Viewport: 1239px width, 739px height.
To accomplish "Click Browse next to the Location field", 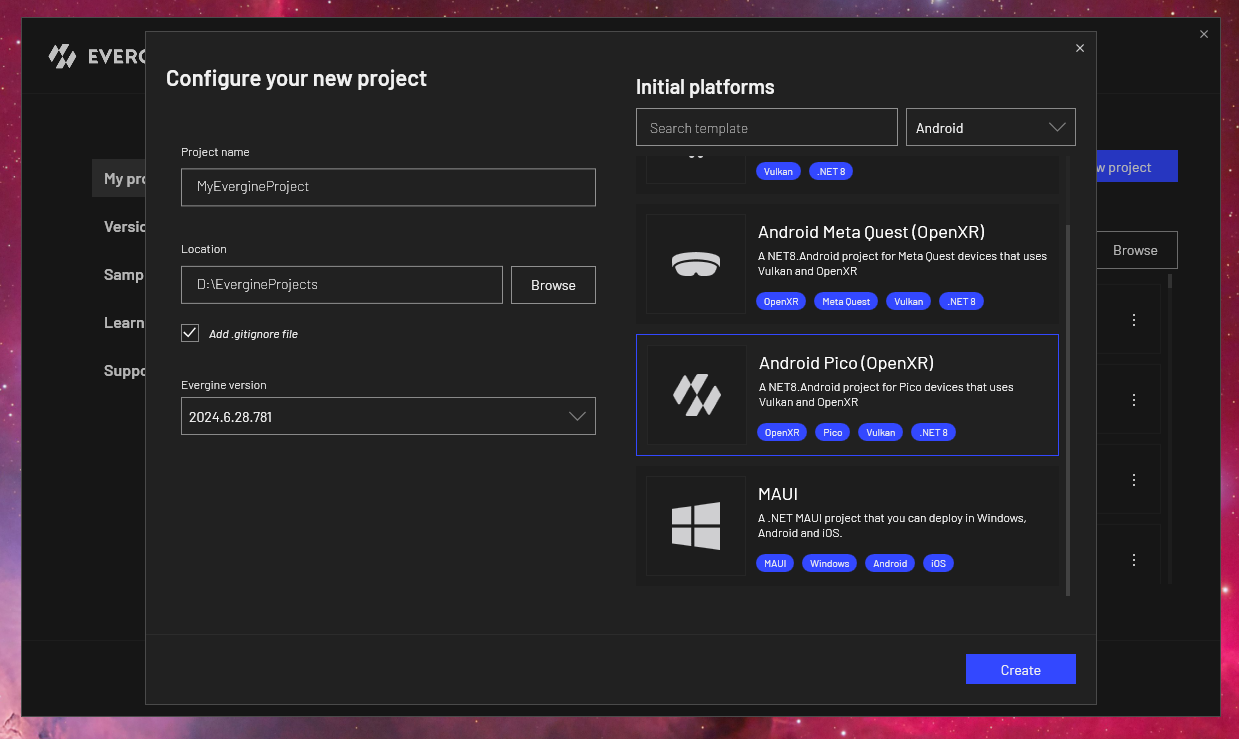I will coord(553,285).
